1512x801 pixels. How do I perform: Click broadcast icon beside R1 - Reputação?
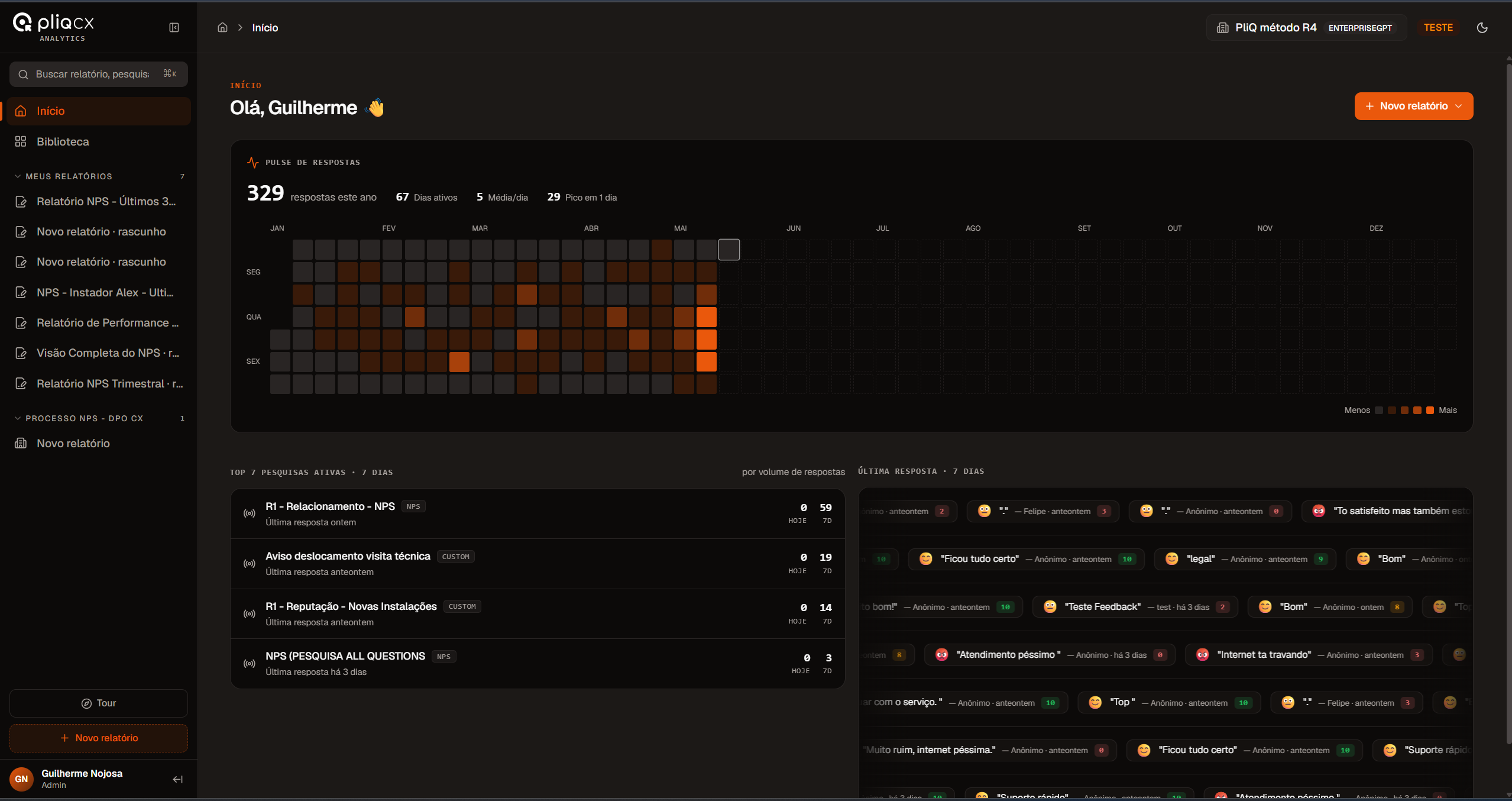click(x=250, y=613)
